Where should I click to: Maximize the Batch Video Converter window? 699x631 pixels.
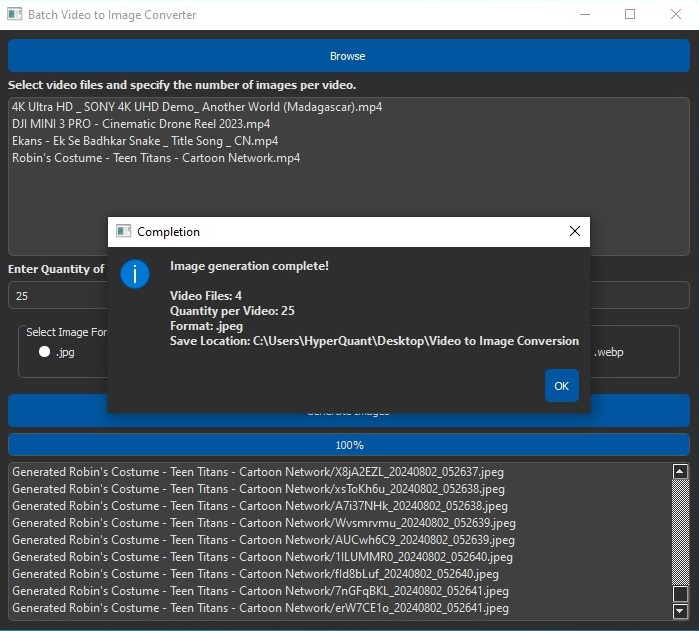click(630, 15)
